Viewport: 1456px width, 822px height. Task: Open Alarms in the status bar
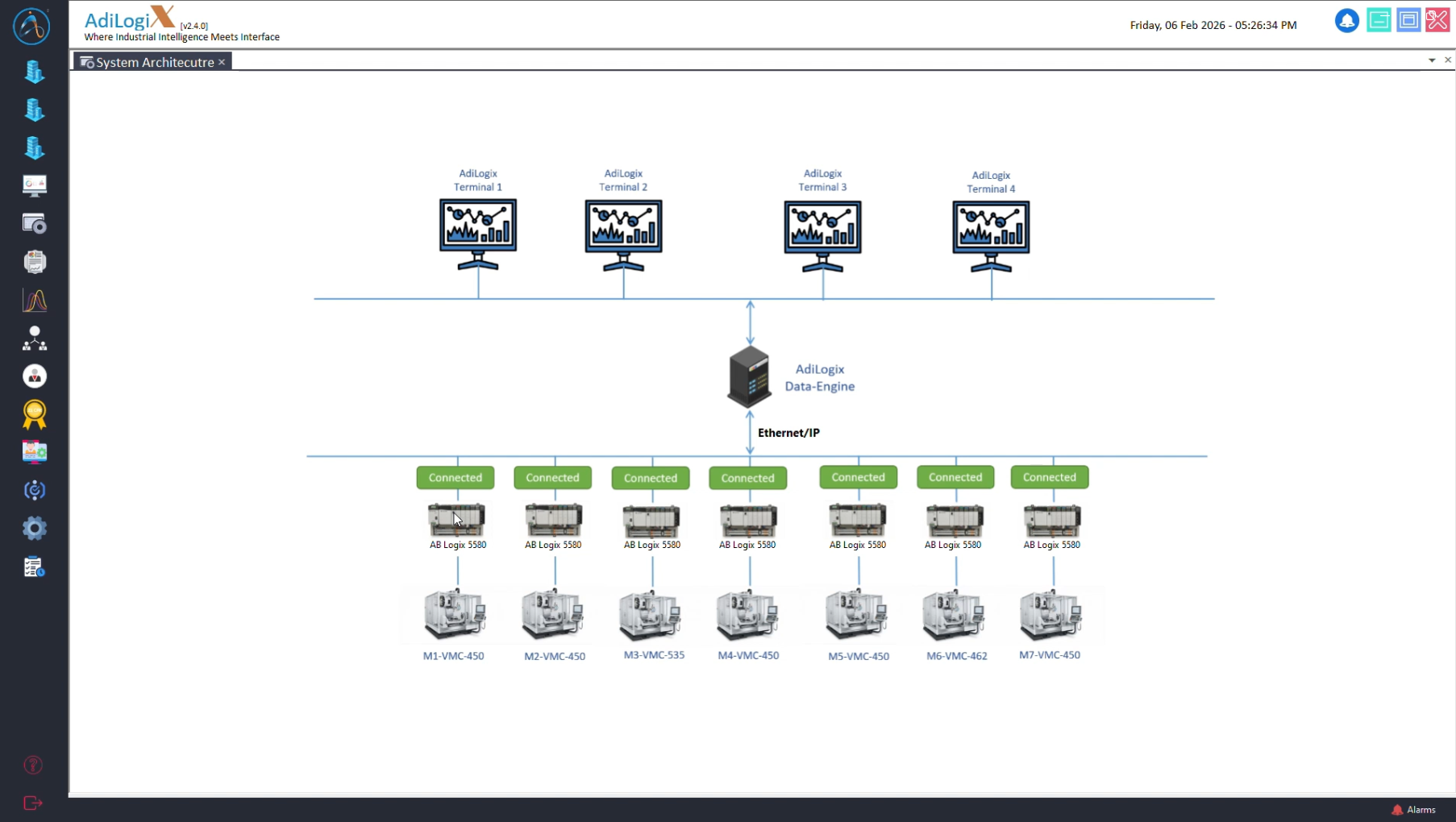coord(1414,810)
